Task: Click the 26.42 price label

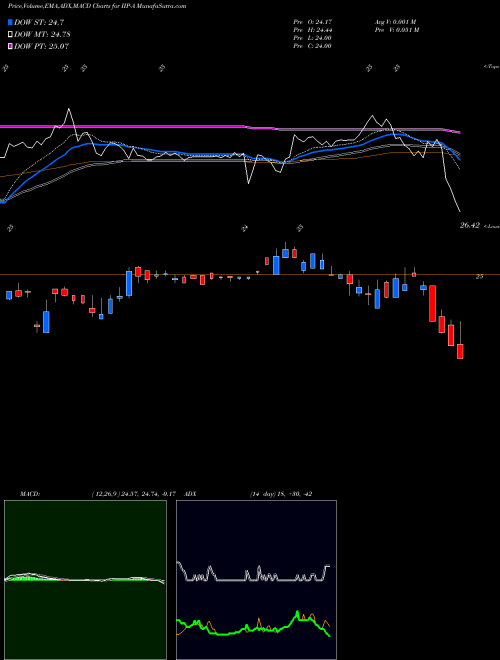Action: 470,226
